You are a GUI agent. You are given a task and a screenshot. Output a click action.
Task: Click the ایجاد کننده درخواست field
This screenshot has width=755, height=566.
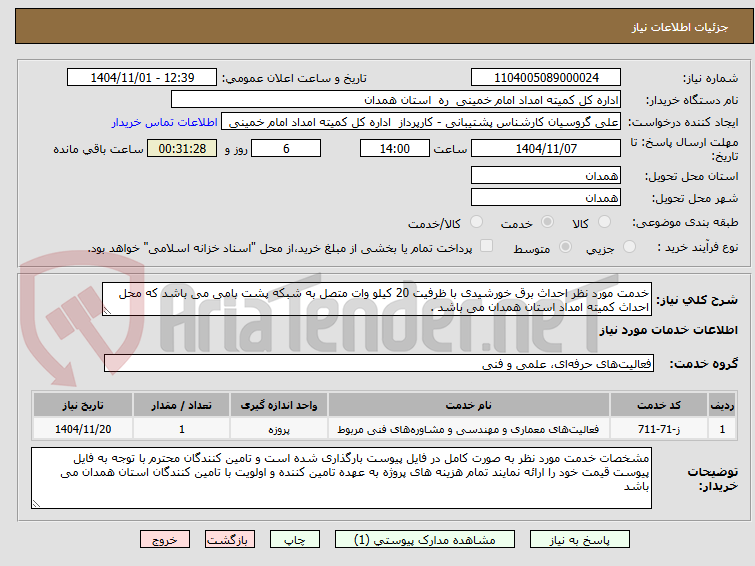pos(421,122)
